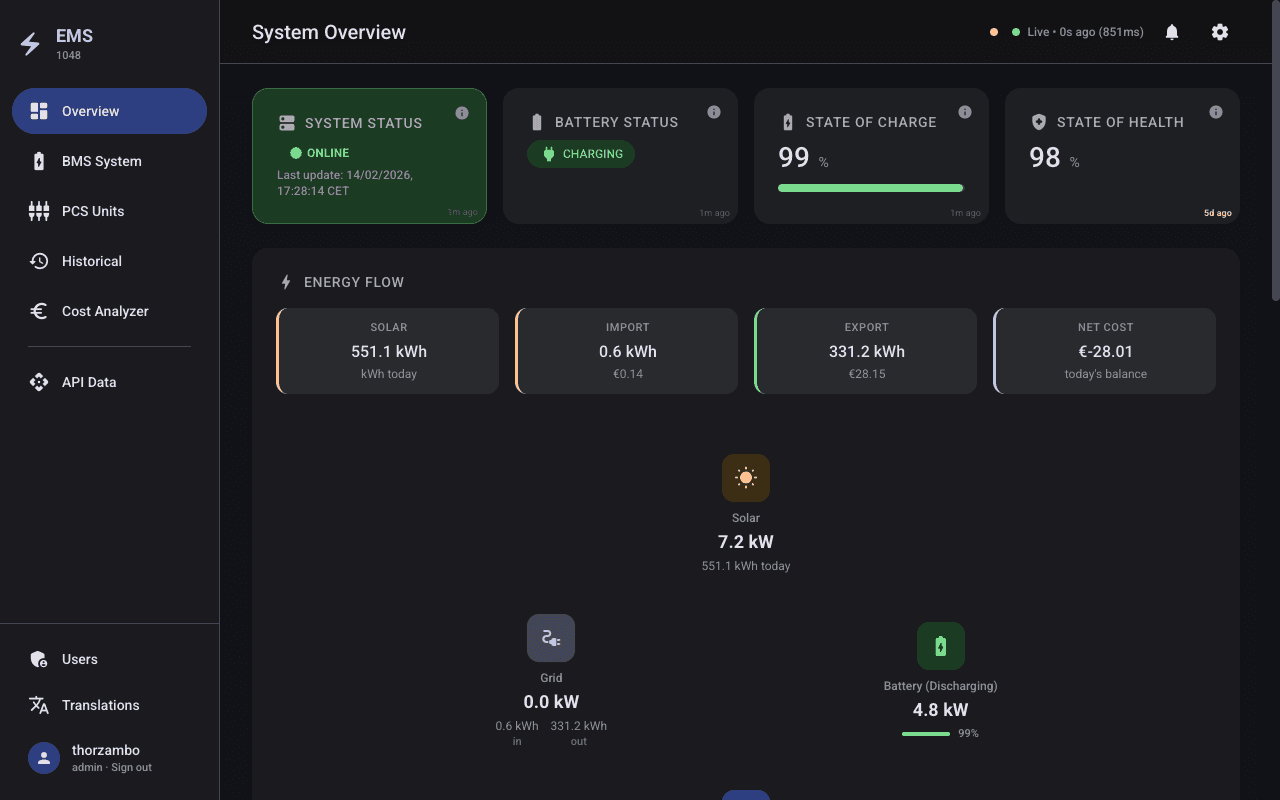Image resolution: width=1280 pixels, height=800 pixels.
Task: Go to PCS Units in sidebar
Action: coord(93,211)
